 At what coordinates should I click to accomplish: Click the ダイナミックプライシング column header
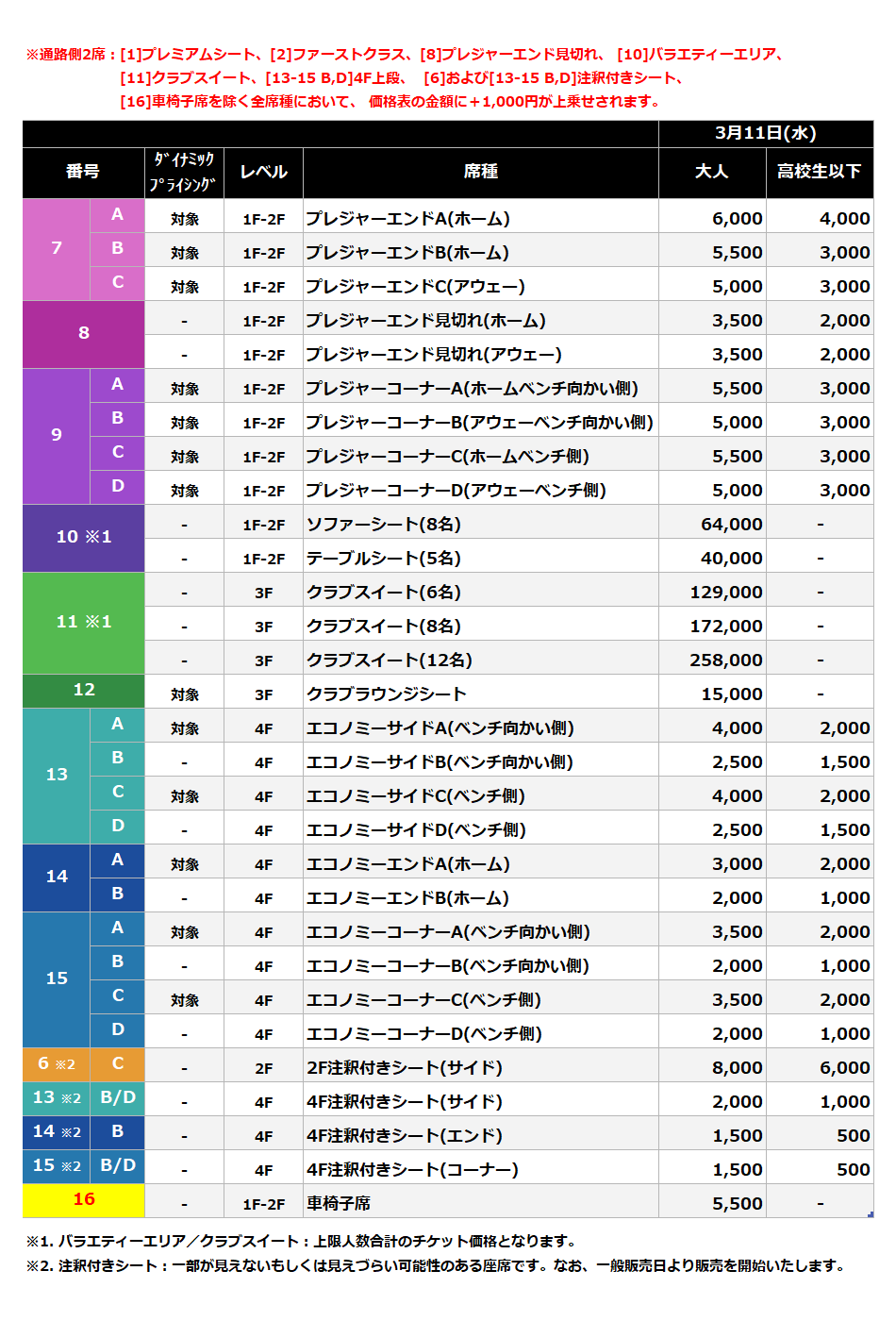point(184,172)
